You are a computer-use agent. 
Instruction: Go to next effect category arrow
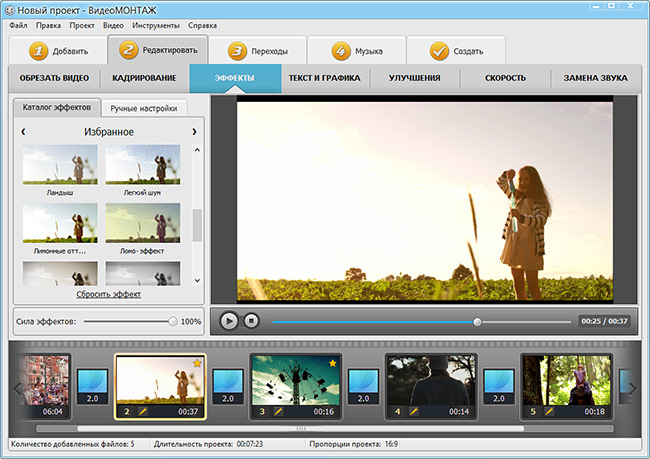pos(194,132)
